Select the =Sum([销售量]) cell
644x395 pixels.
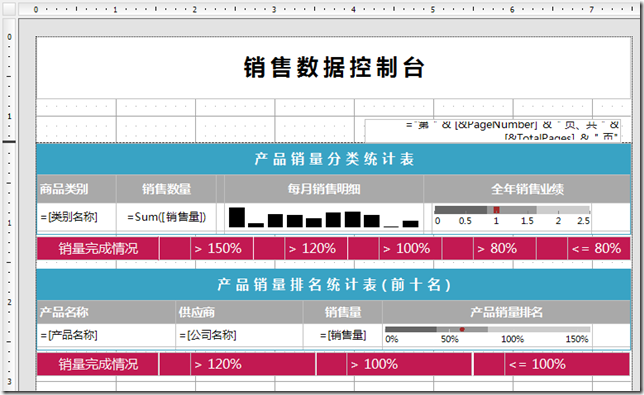point(166,217)
